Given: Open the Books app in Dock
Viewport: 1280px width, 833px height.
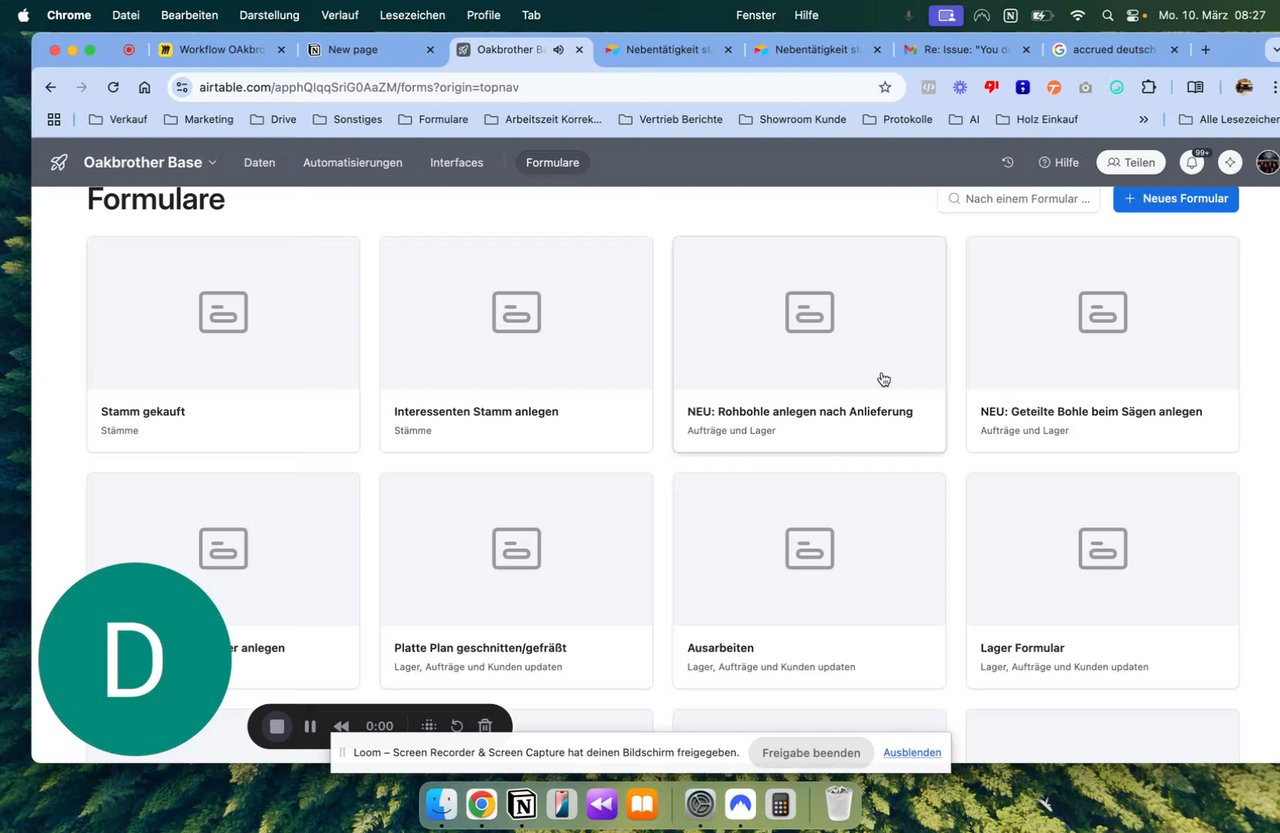Looking at the screenshot, I should pyautogui.click(x=641, y=803).
